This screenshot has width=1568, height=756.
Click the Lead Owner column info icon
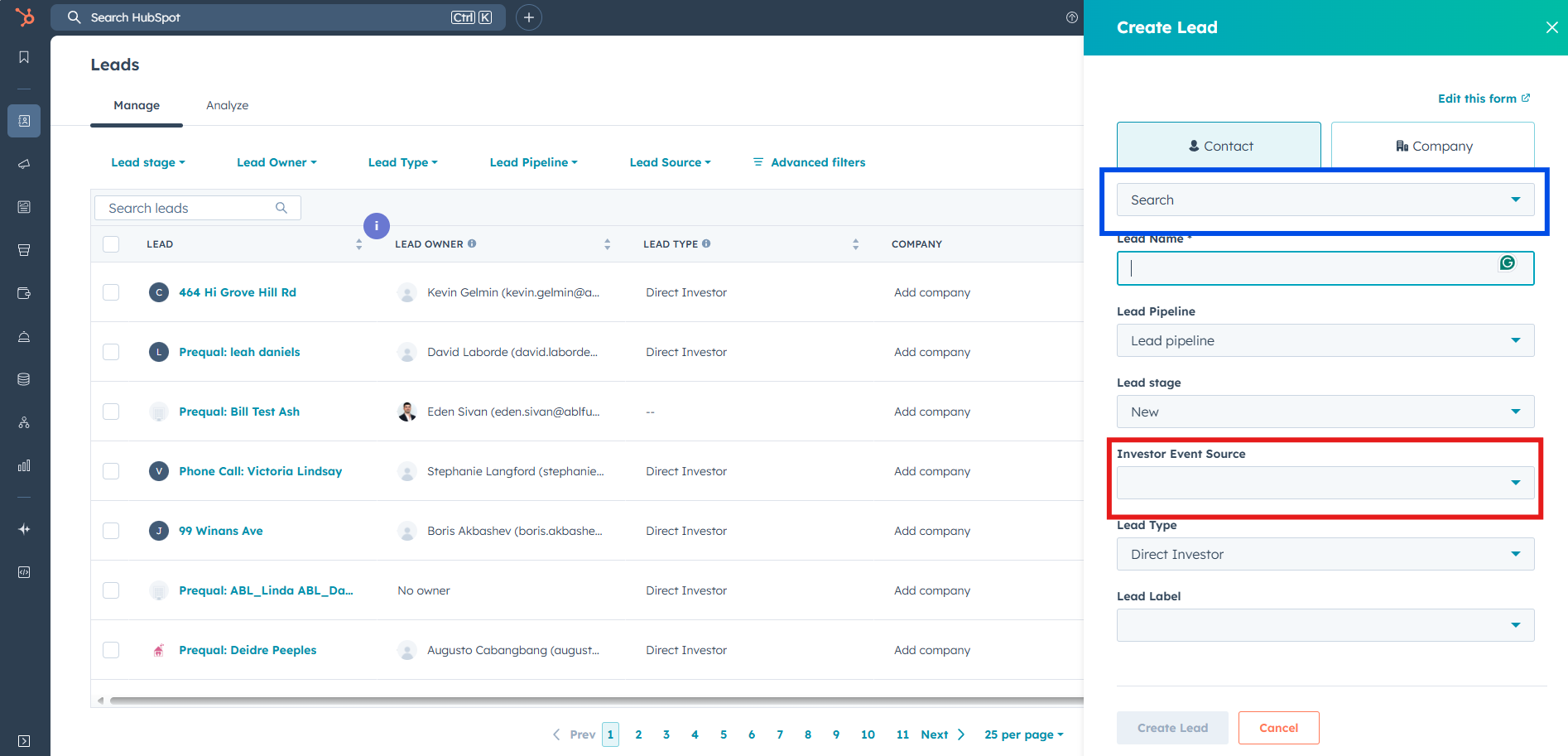472,243
